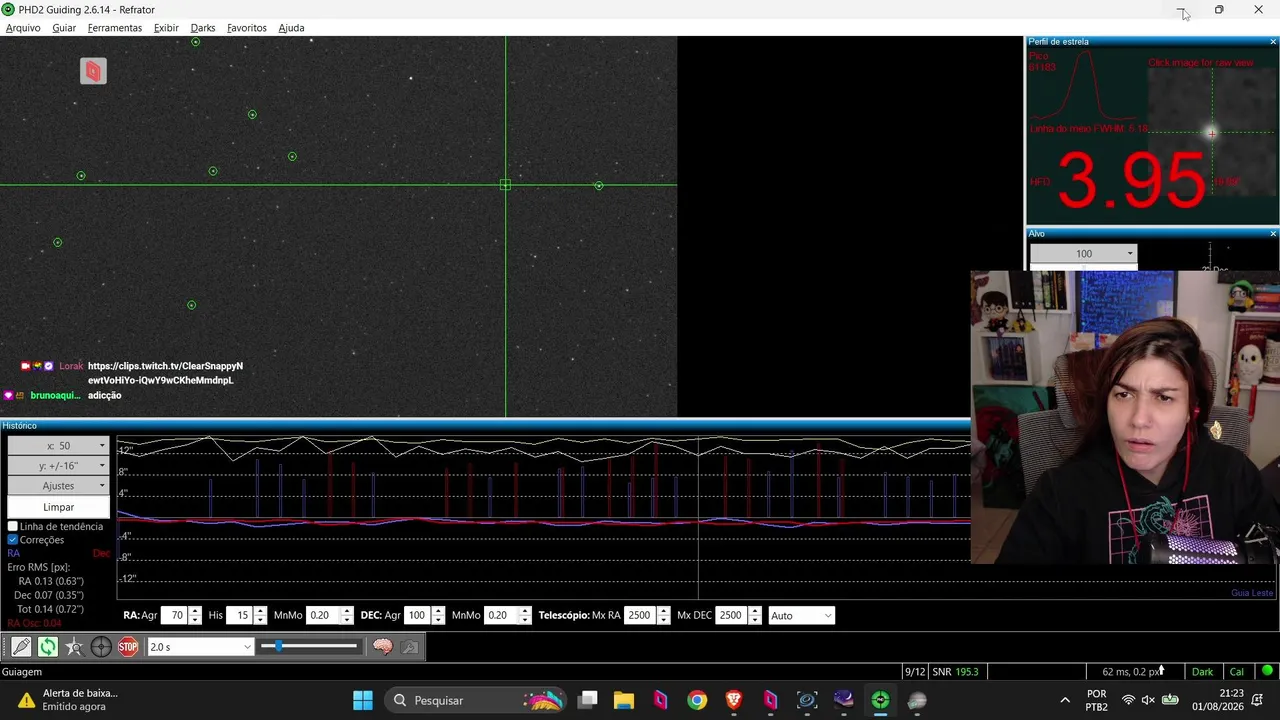Open the Ajuda menu

291,28
